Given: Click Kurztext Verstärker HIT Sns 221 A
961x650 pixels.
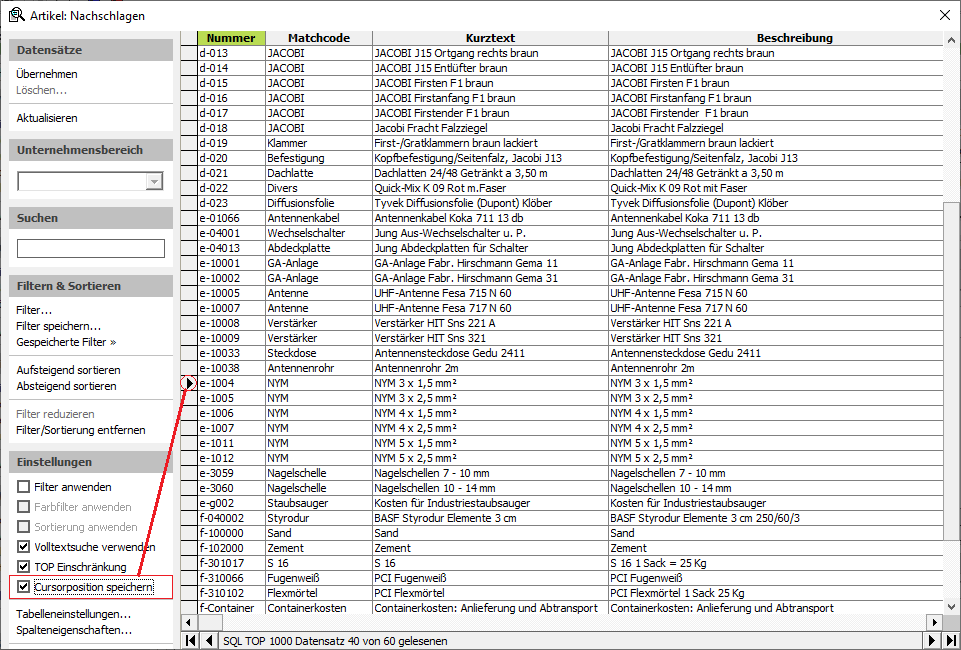Looking at the screenshot, I should [490, 323].
